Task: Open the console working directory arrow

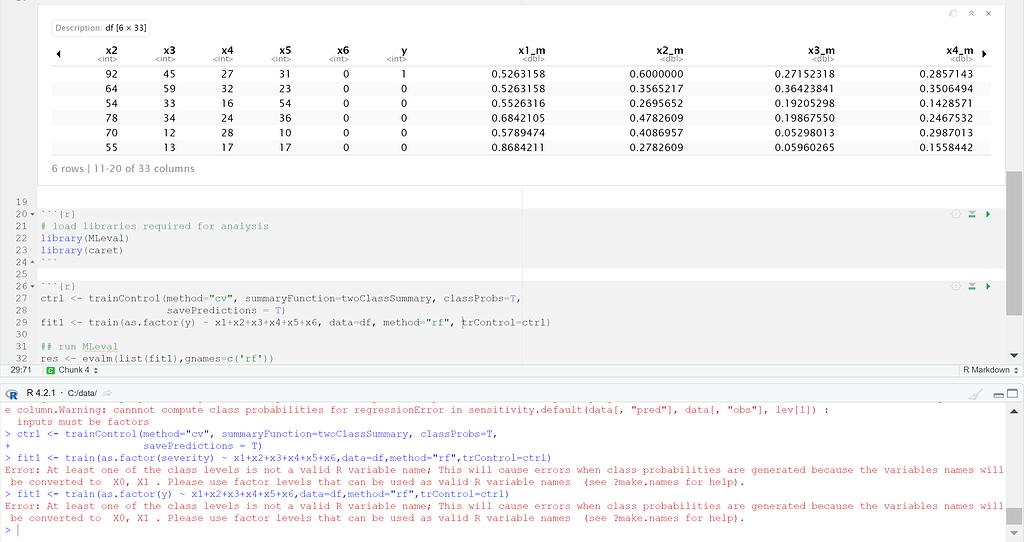Action: pos(106,393)
